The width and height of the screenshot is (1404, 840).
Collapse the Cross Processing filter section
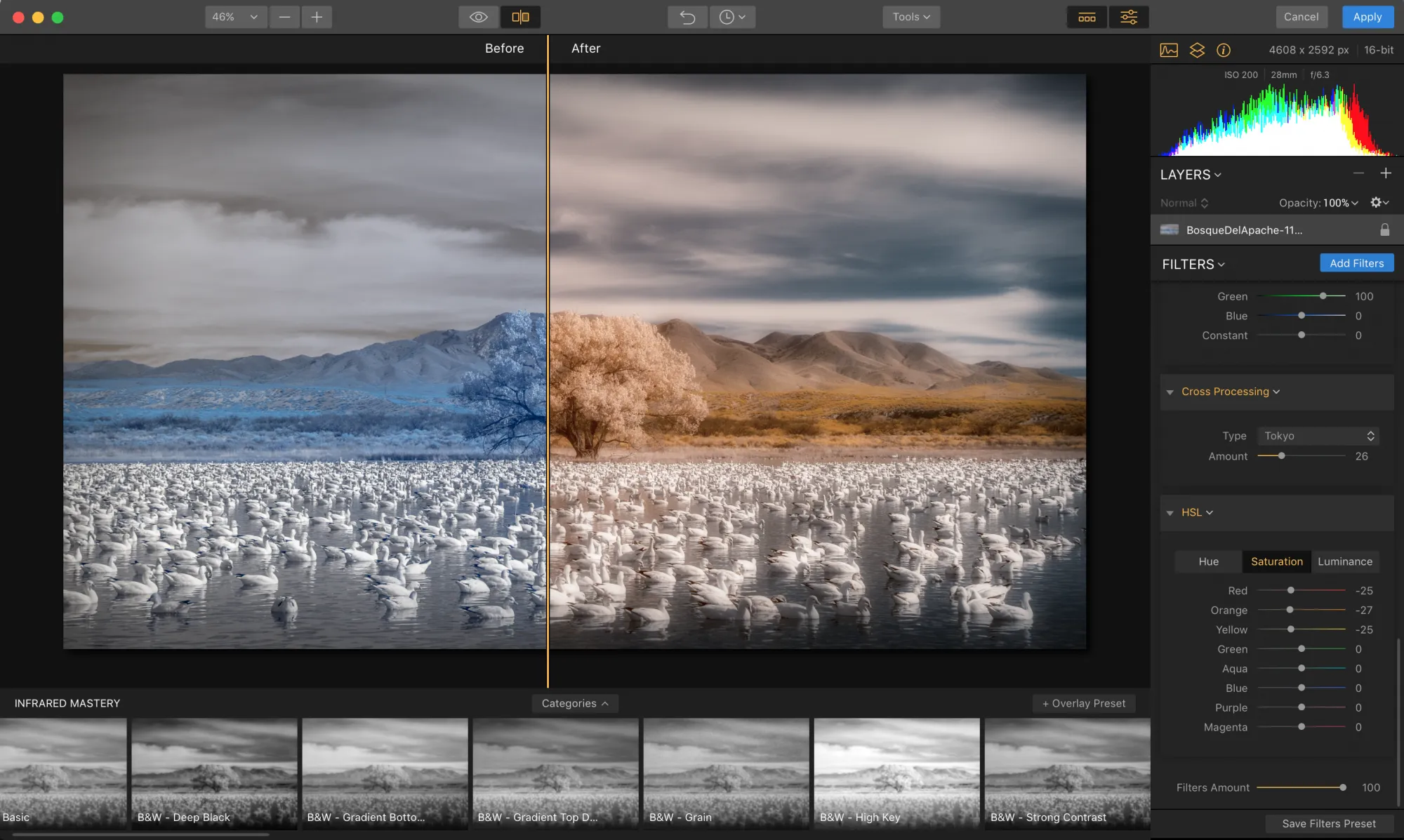[1170, 392]
